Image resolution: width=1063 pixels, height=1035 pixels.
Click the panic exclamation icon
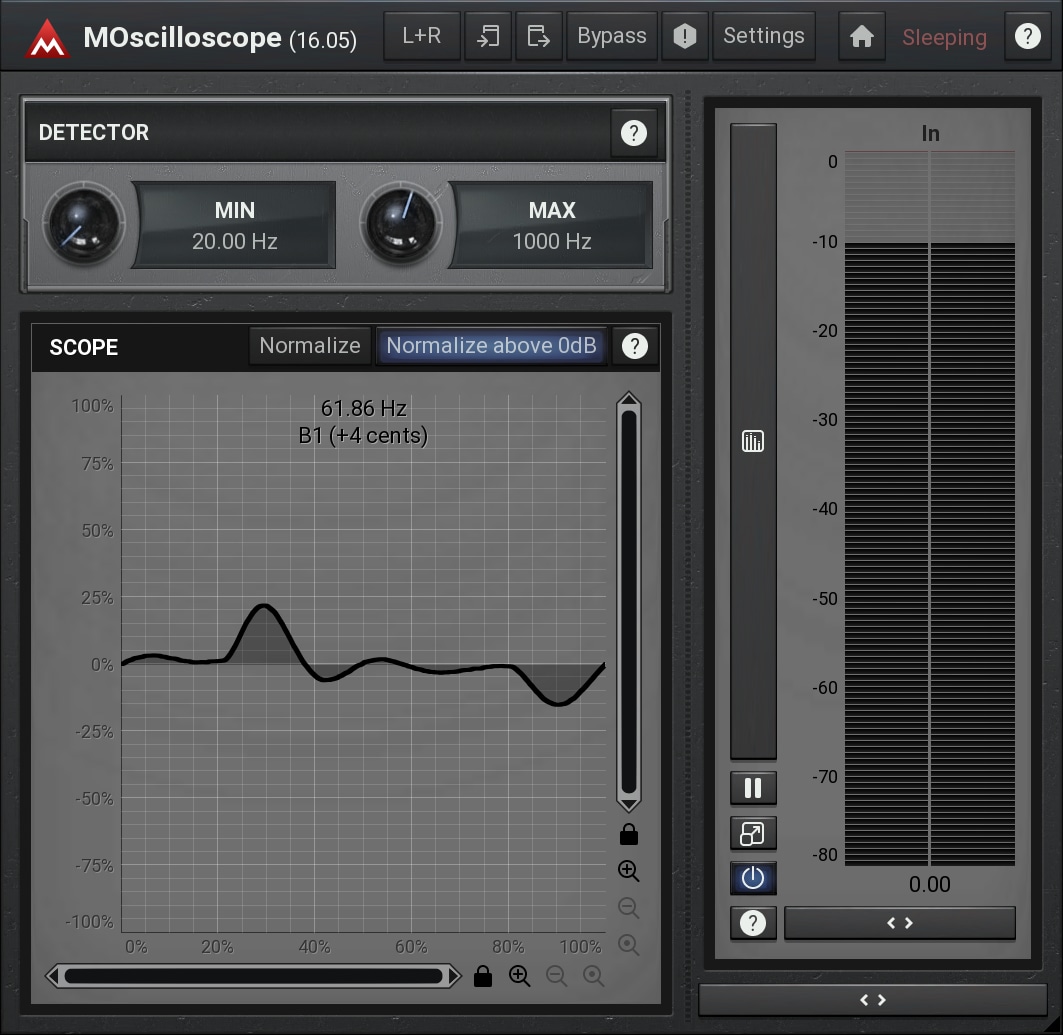tap(685, 36)
